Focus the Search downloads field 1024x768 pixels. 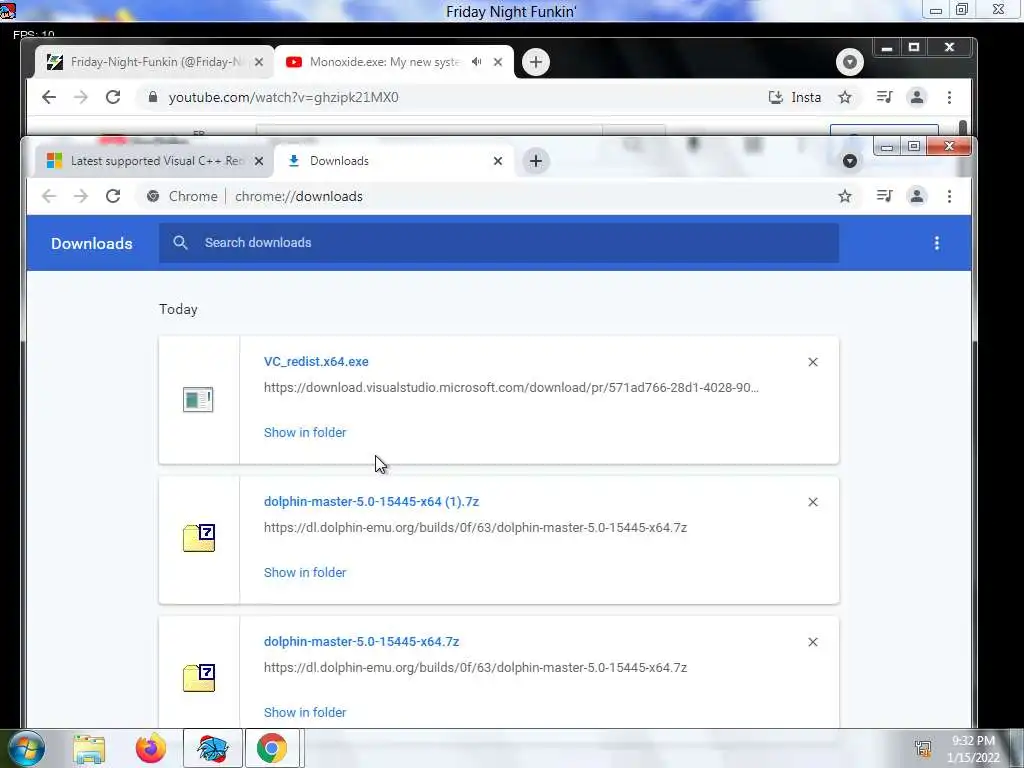tap(499, 243)
